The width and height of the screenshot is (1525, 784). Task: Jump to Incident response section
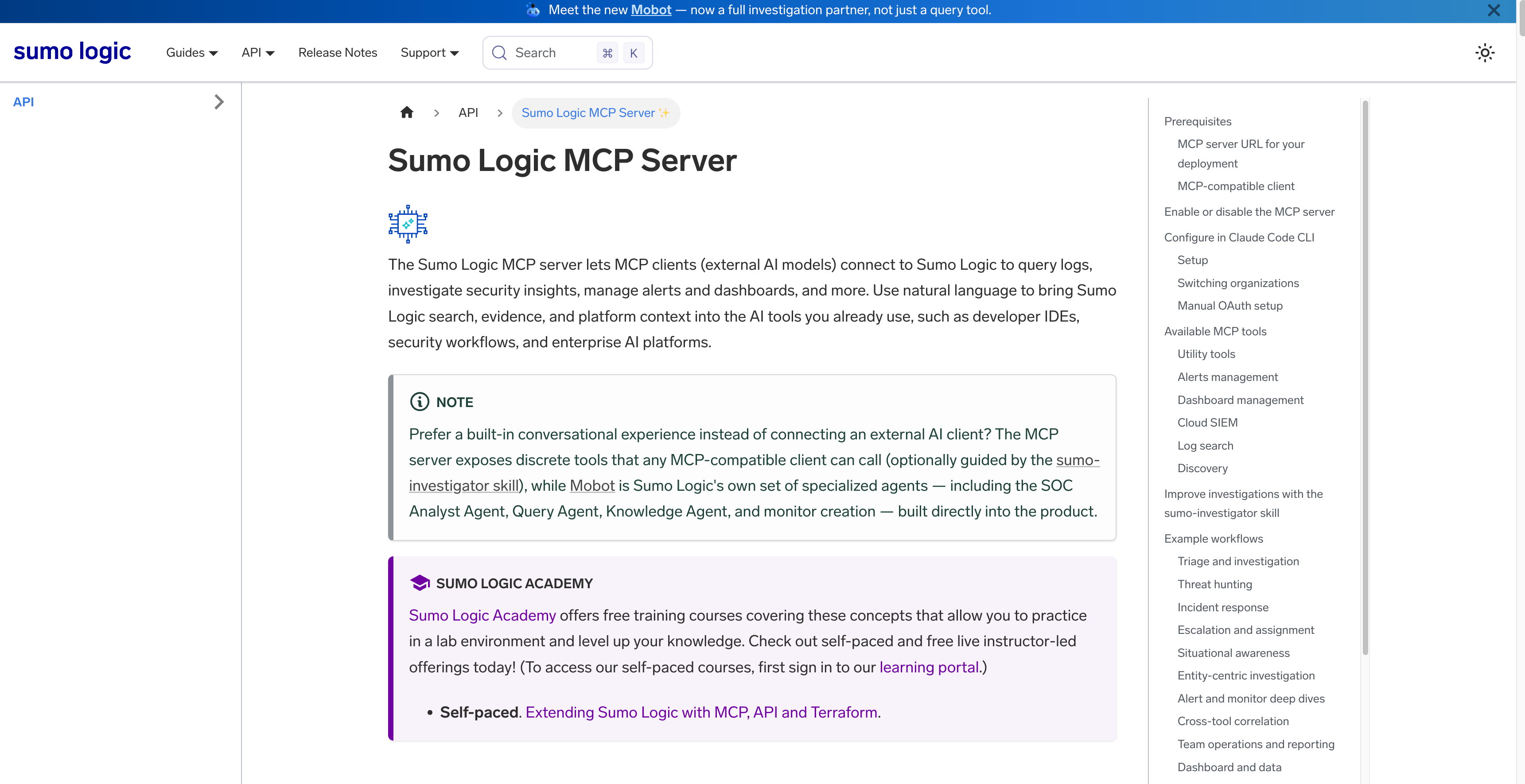tap(1223, 607)
